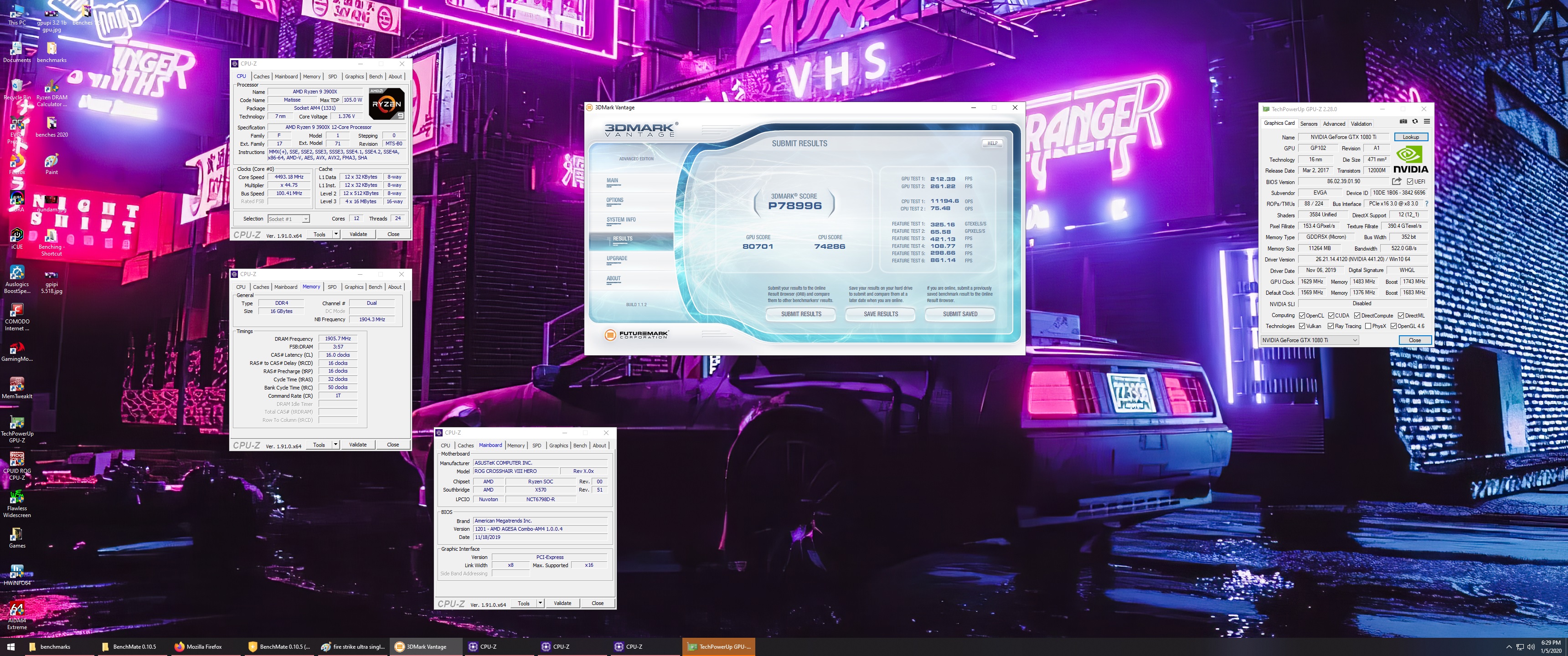Switch to the Sensors tab in GPU-Z
The height and width of the screenshot is (656, 1568).
click(x=1309, y=123)
